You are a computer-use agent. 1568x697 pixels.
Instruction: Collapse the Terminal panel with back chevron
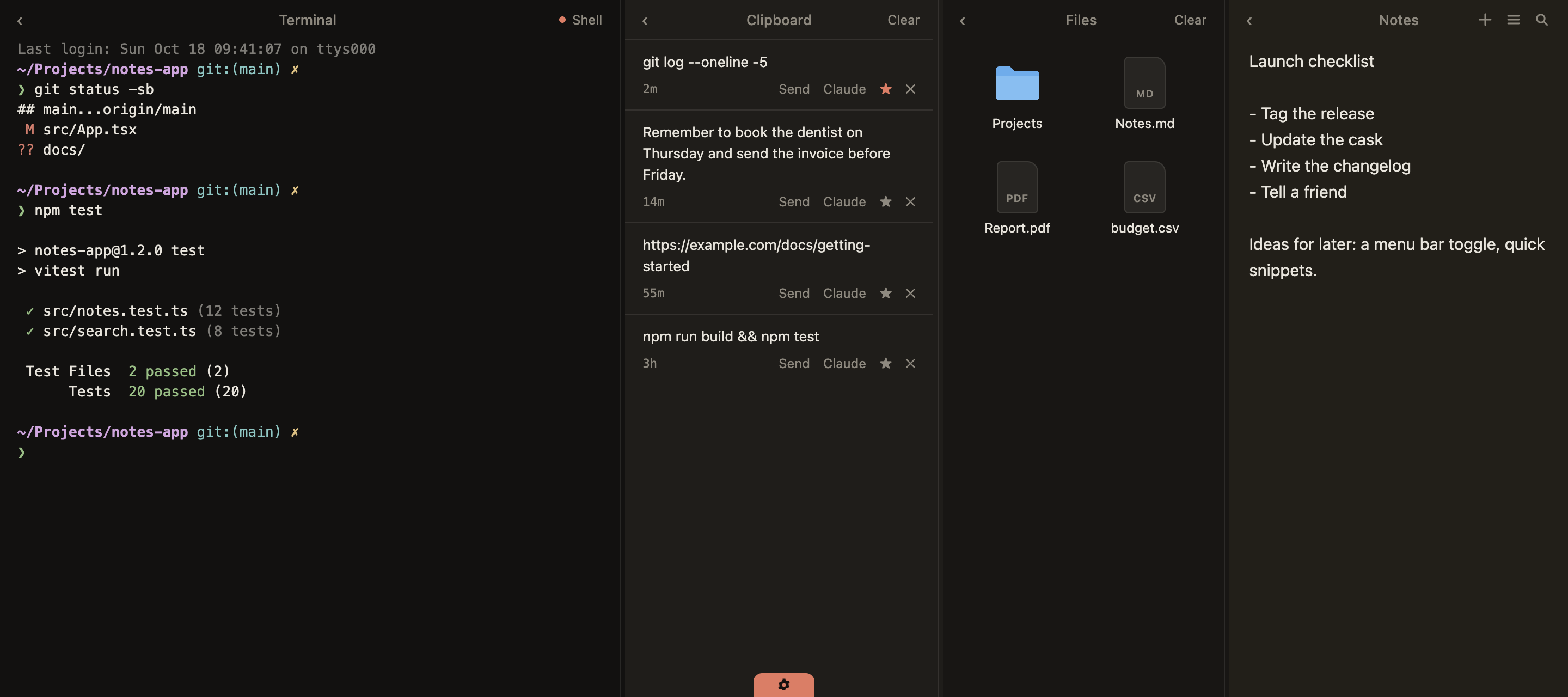20,21
